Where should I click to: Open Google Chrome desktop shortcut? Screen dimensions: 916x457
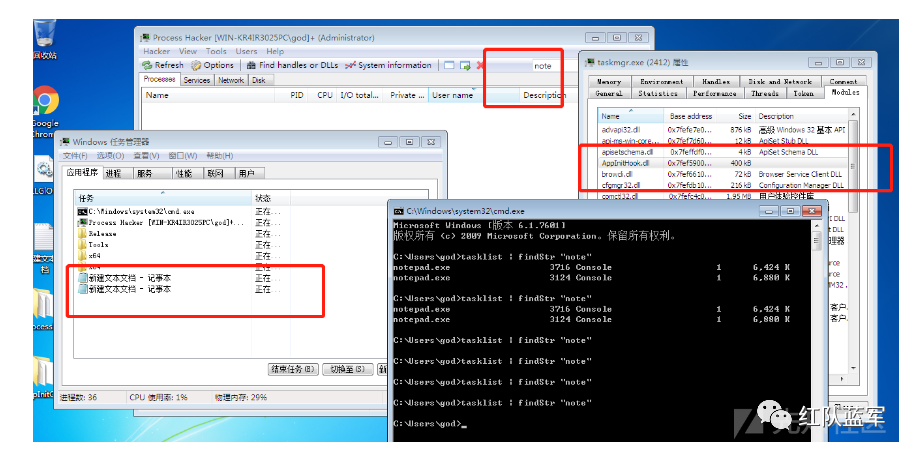click(x=46, y=112)
